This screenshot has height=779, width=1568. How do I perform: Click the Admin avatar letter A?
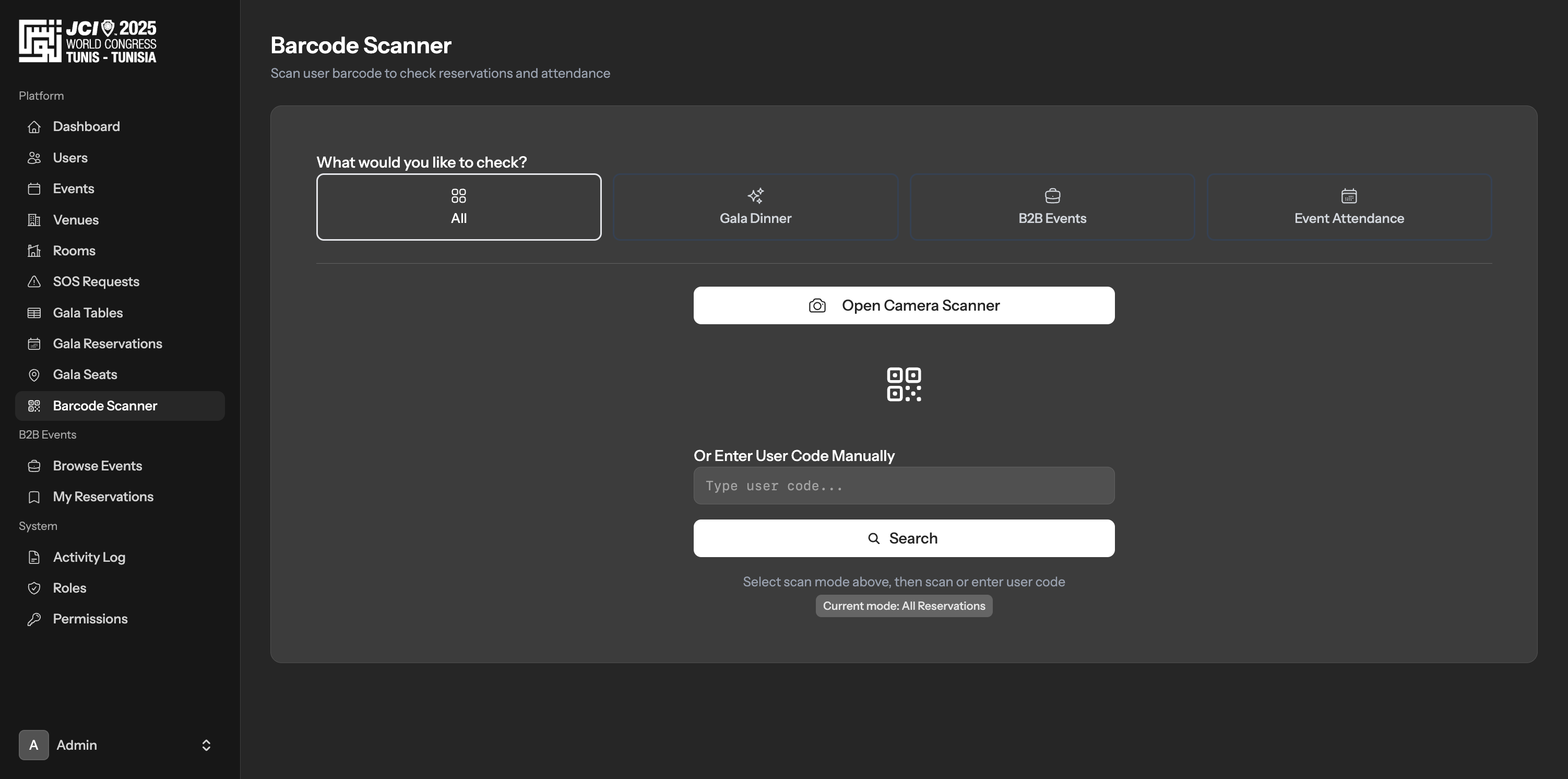coord(33,745)
